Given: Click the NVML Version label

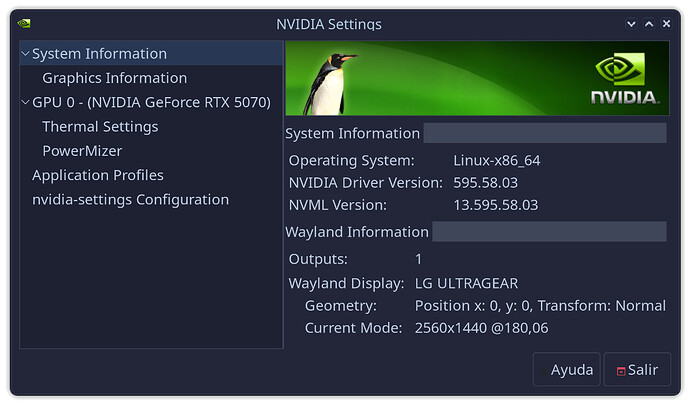Looking at the screenshot, I should [338, 205].
